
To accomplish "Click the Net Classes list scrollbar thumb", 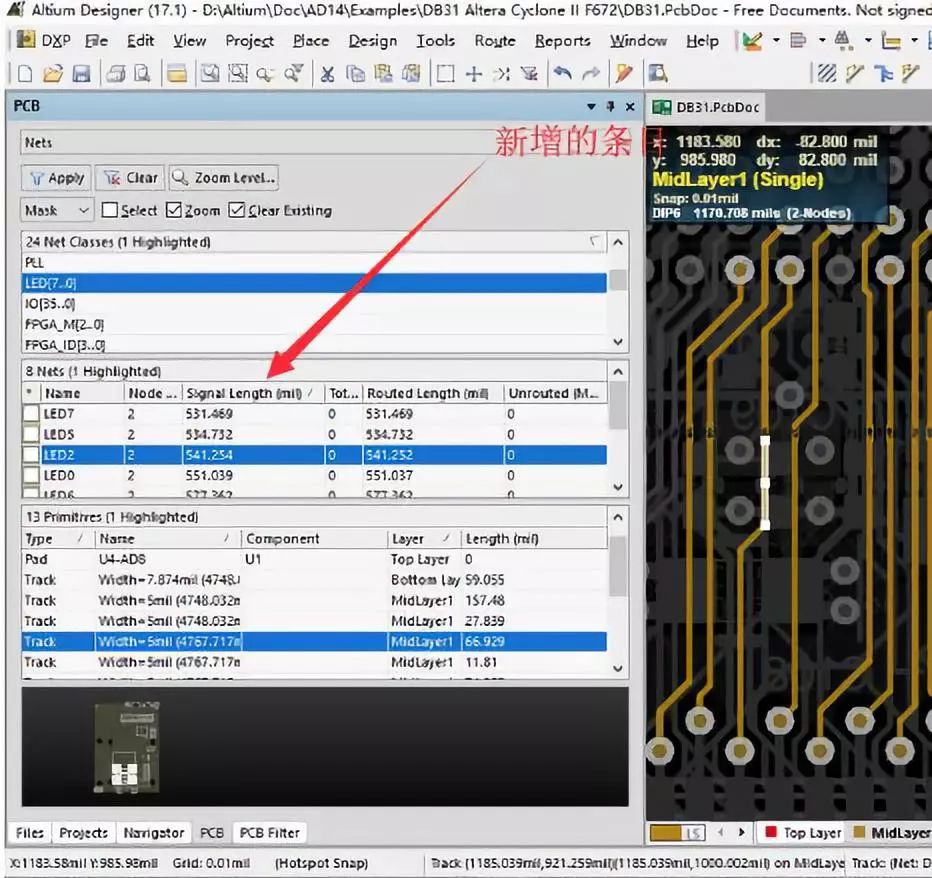I will coord(618,279).
